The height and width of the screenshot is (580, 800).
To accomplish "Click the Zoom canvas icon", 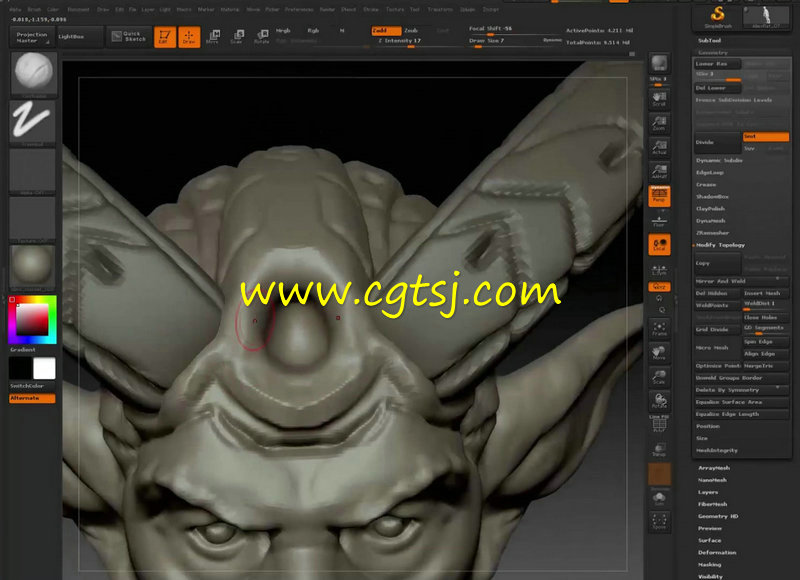I will (659, 123).
